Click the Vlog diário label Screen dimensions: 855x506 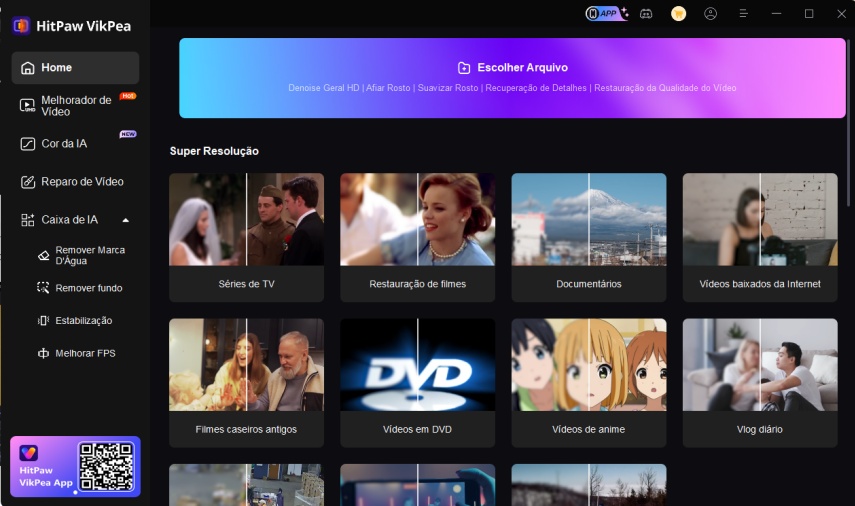tap(760, 430)
